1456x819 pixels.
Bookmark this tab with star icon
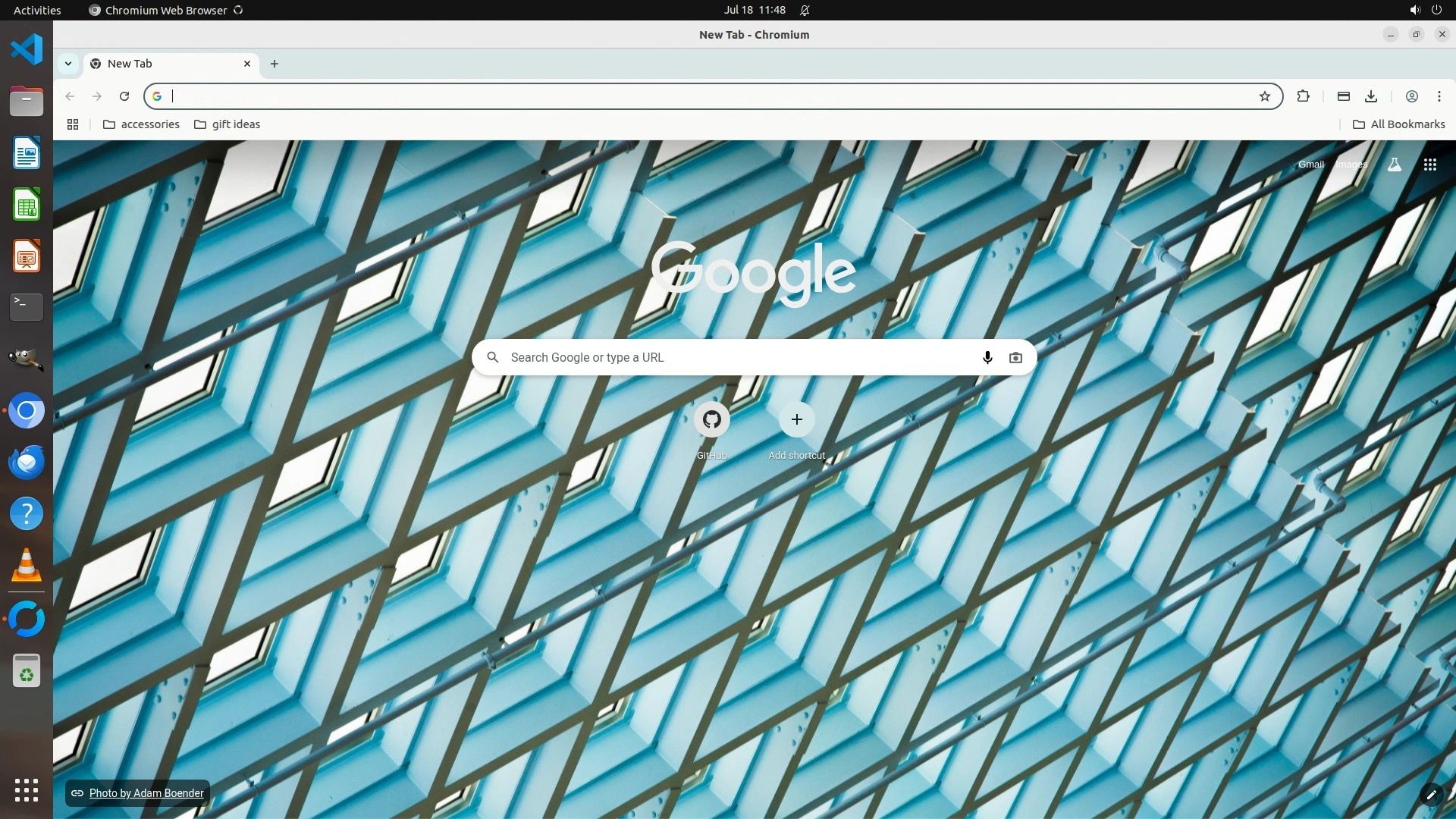click(x=1264, y=96)
